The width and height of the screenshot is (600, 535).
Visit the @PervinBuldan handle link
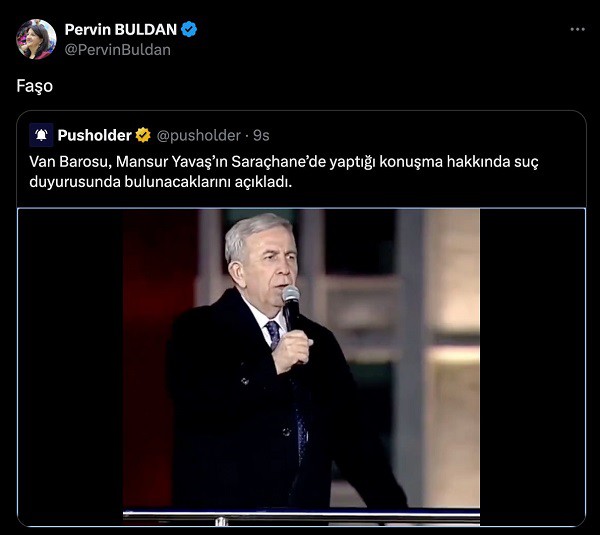[117, 50]
